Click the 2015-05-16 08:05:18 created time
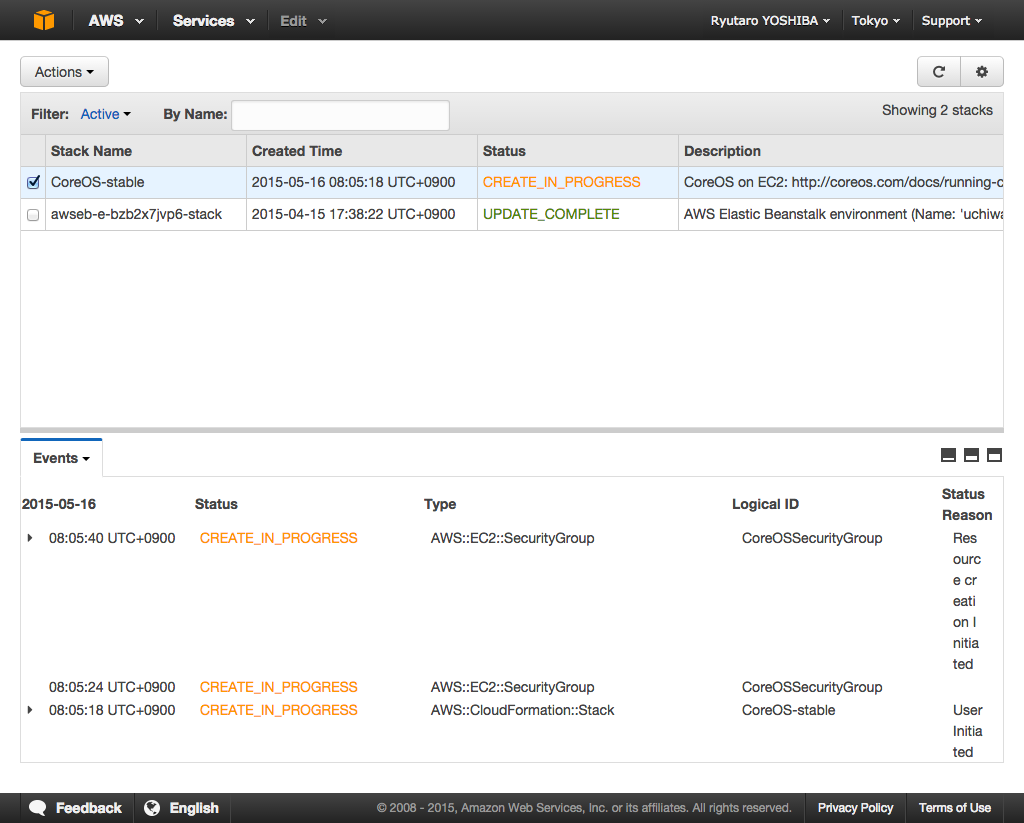 (353, 182)
